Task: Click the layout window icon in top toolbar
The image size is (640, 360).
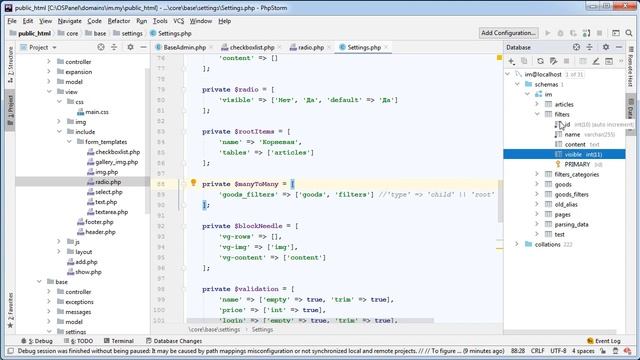Action: pyautogui.click(x=616, y=33)
